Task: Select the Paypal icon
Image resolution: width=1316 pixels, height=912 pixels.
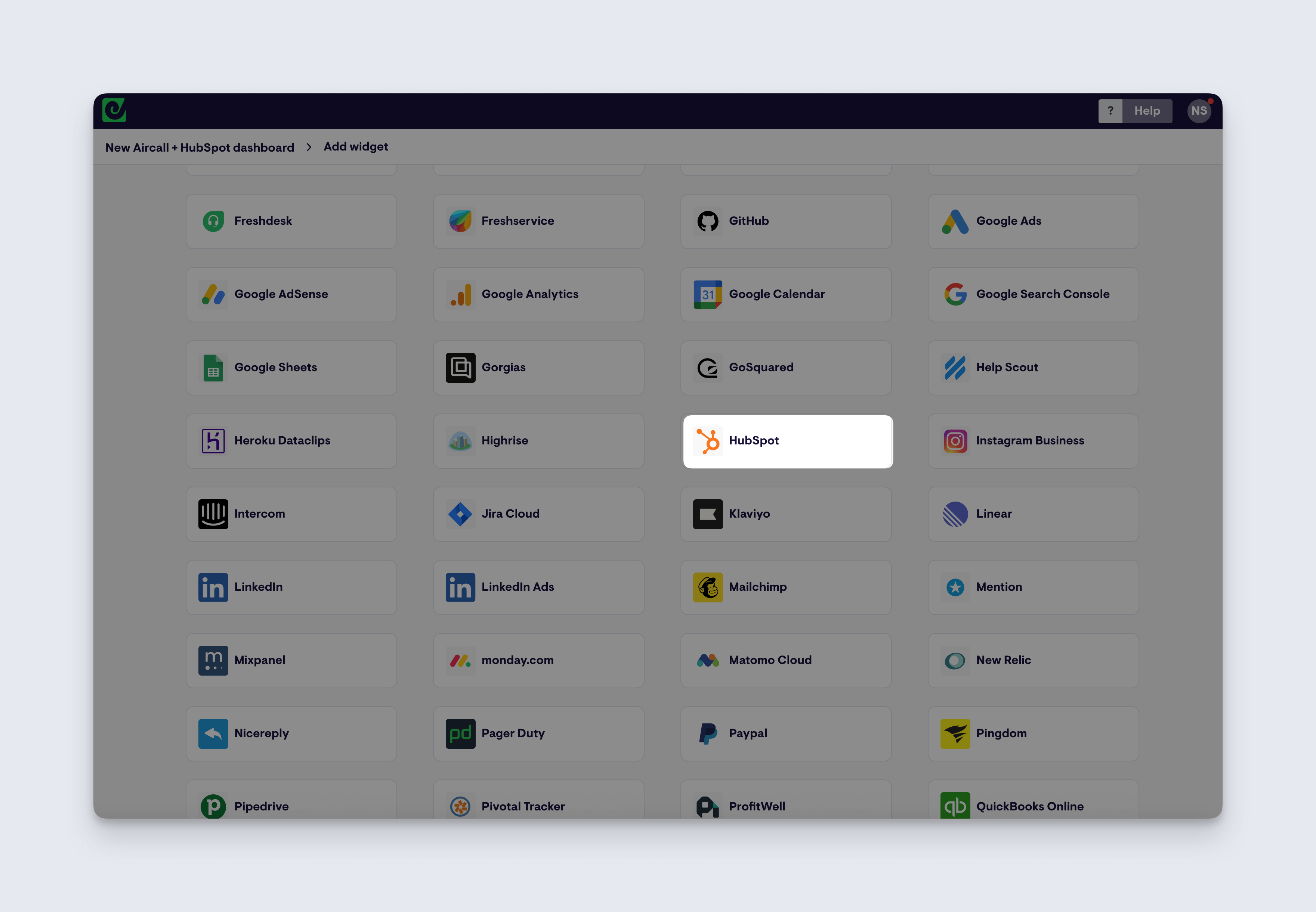Action: click(x=708, y=733)
